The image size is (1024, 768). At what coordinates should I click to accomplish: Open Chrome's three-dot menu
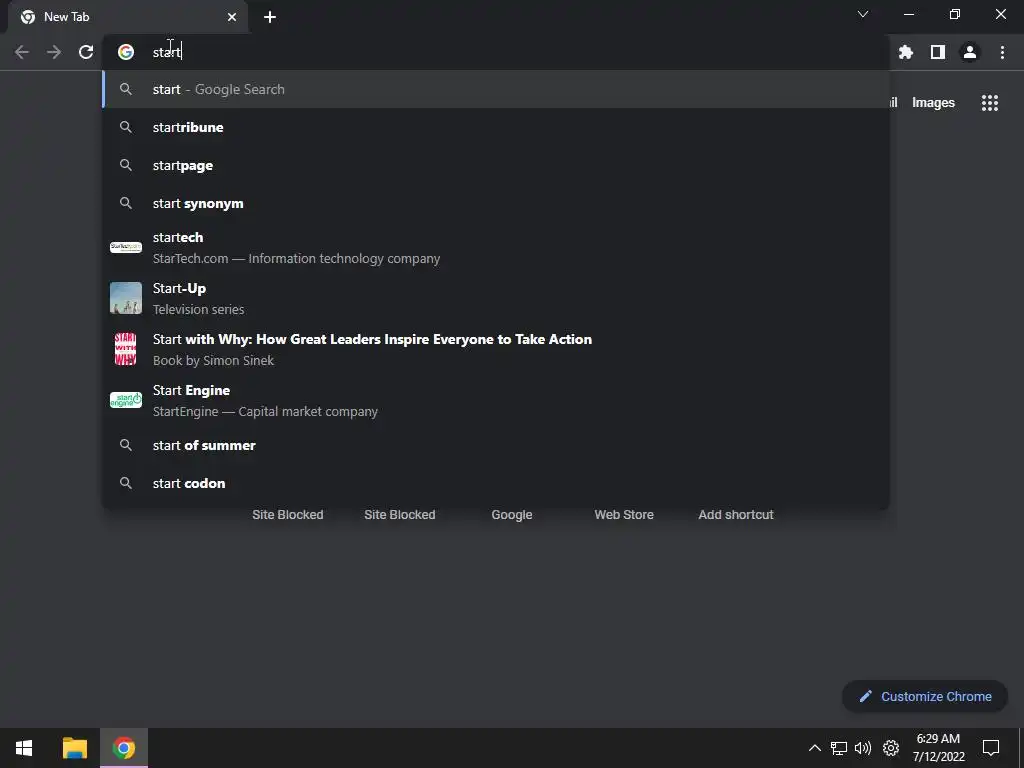click(x=1002, y=52)
